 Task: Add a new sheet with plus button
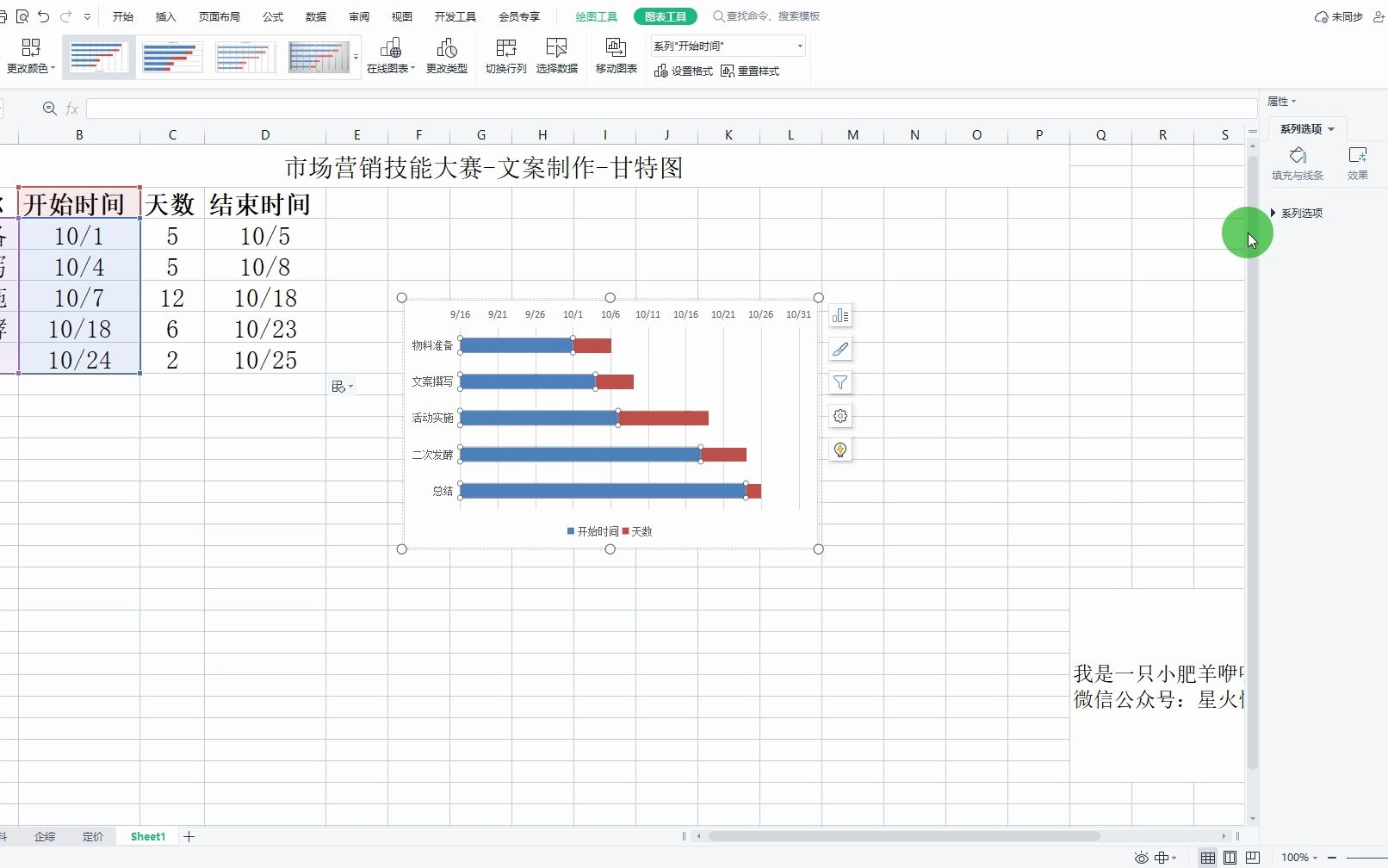189,836
